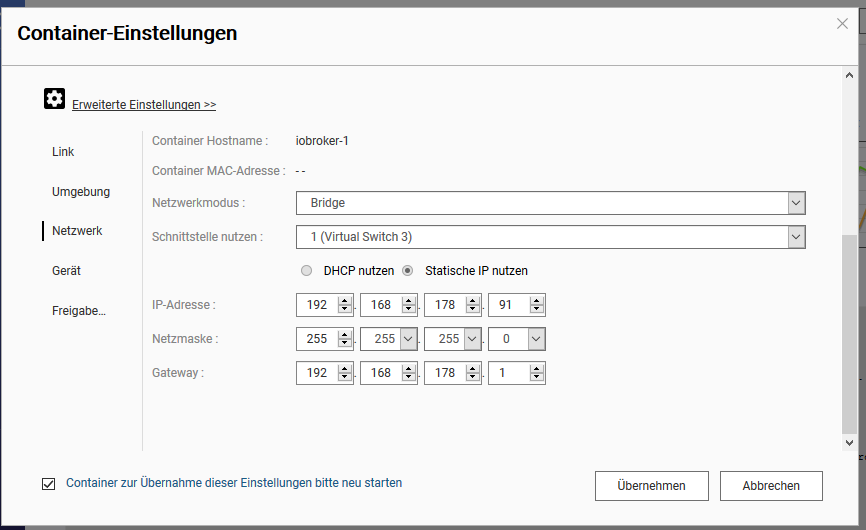Go to the Freigabe... tab

pos(79,311)
